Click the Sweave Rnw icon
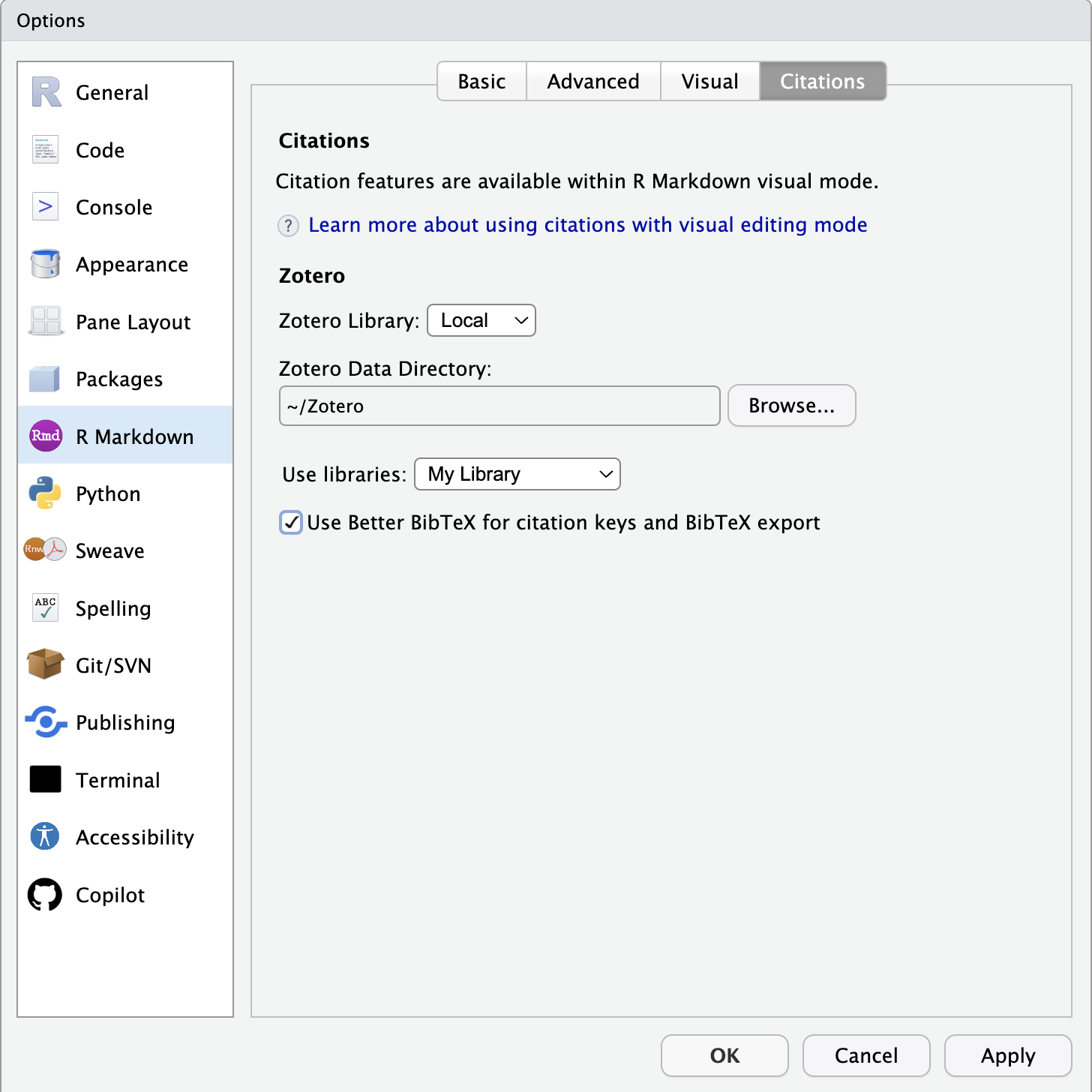 [x=44, y=550]
